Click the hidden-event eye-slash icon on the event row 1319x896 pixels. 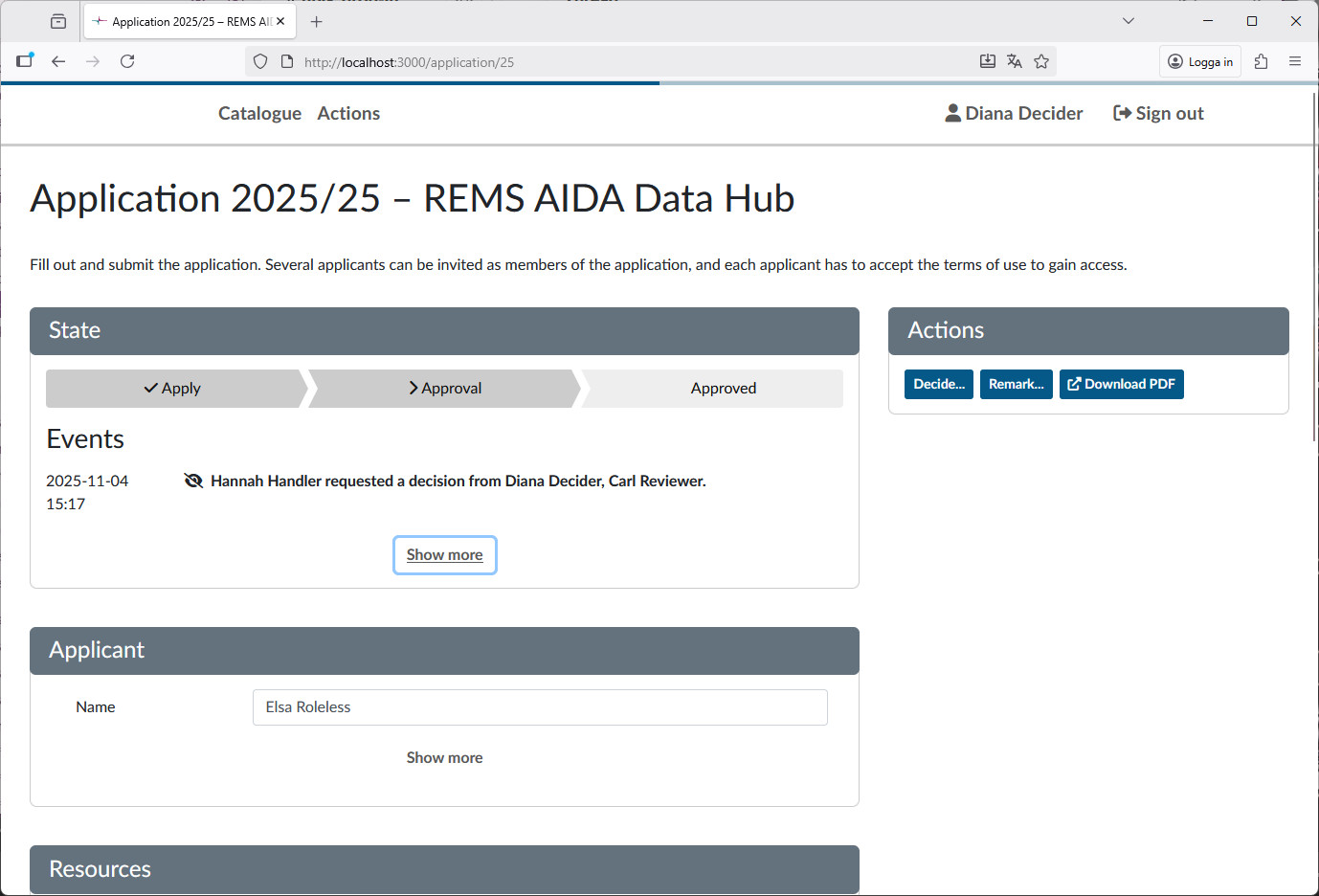click(x=193, y=480)
